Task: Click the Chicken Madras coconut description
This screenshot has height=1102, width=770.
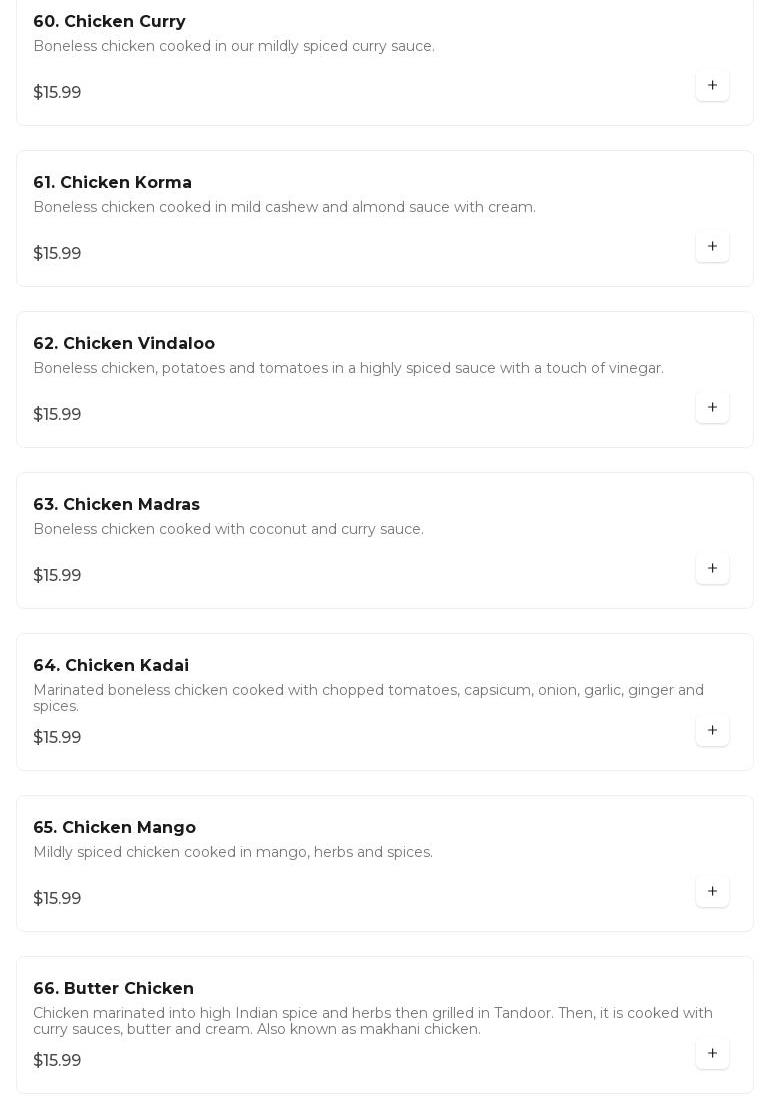Action: [228, 529]
